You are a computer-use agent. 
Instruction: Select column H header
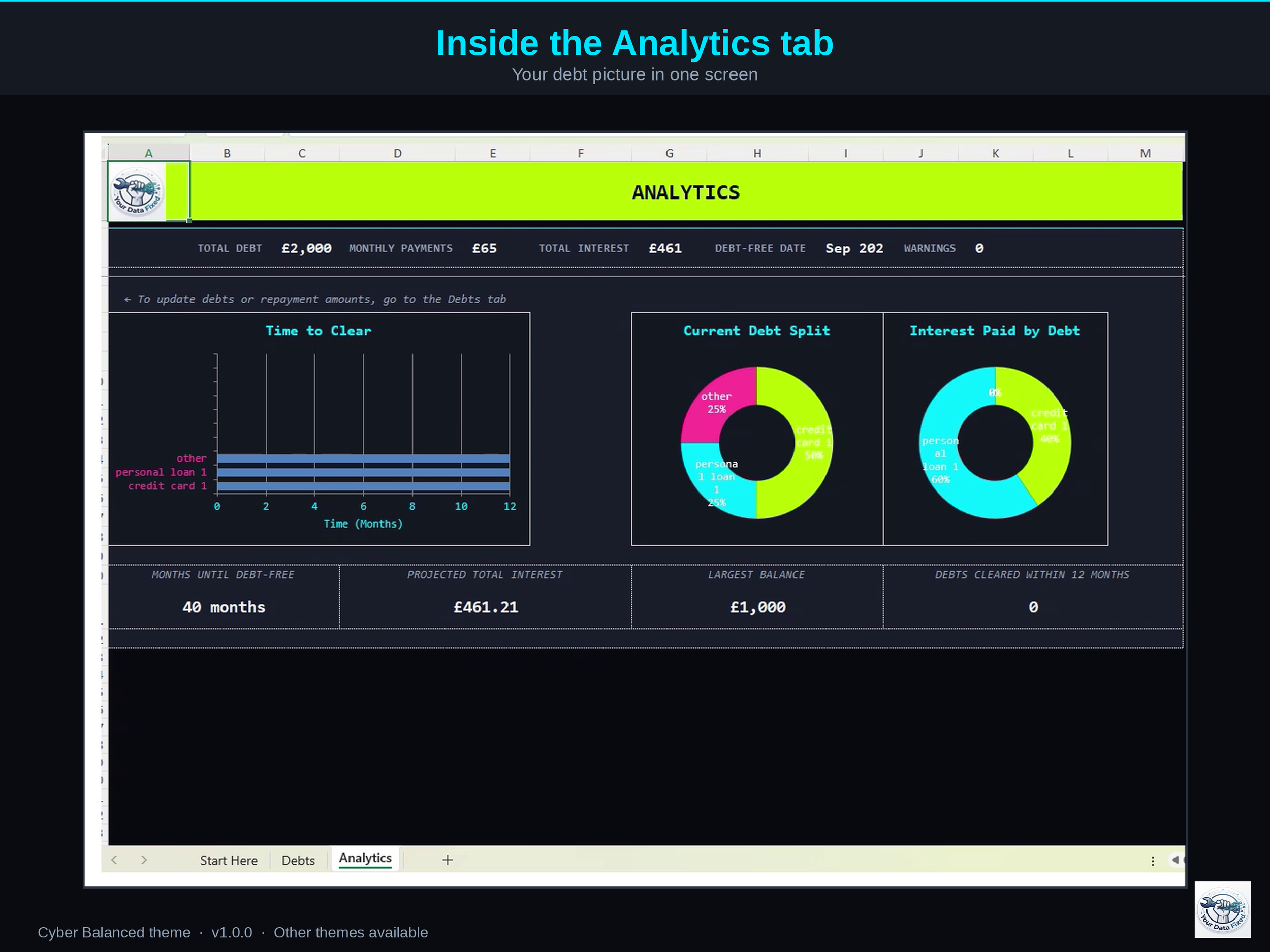tap(757, 153)
